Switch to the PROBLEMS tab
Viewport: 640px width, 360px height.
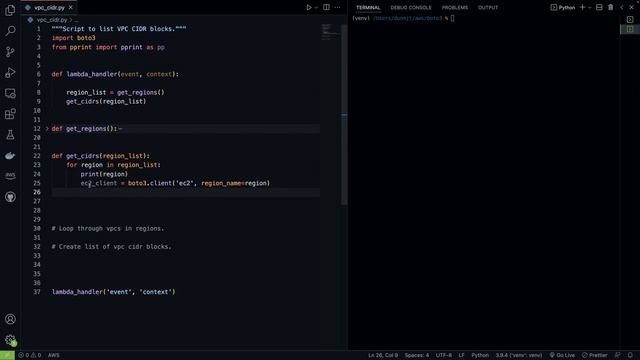pyautogui.click(x=455, y=7)
